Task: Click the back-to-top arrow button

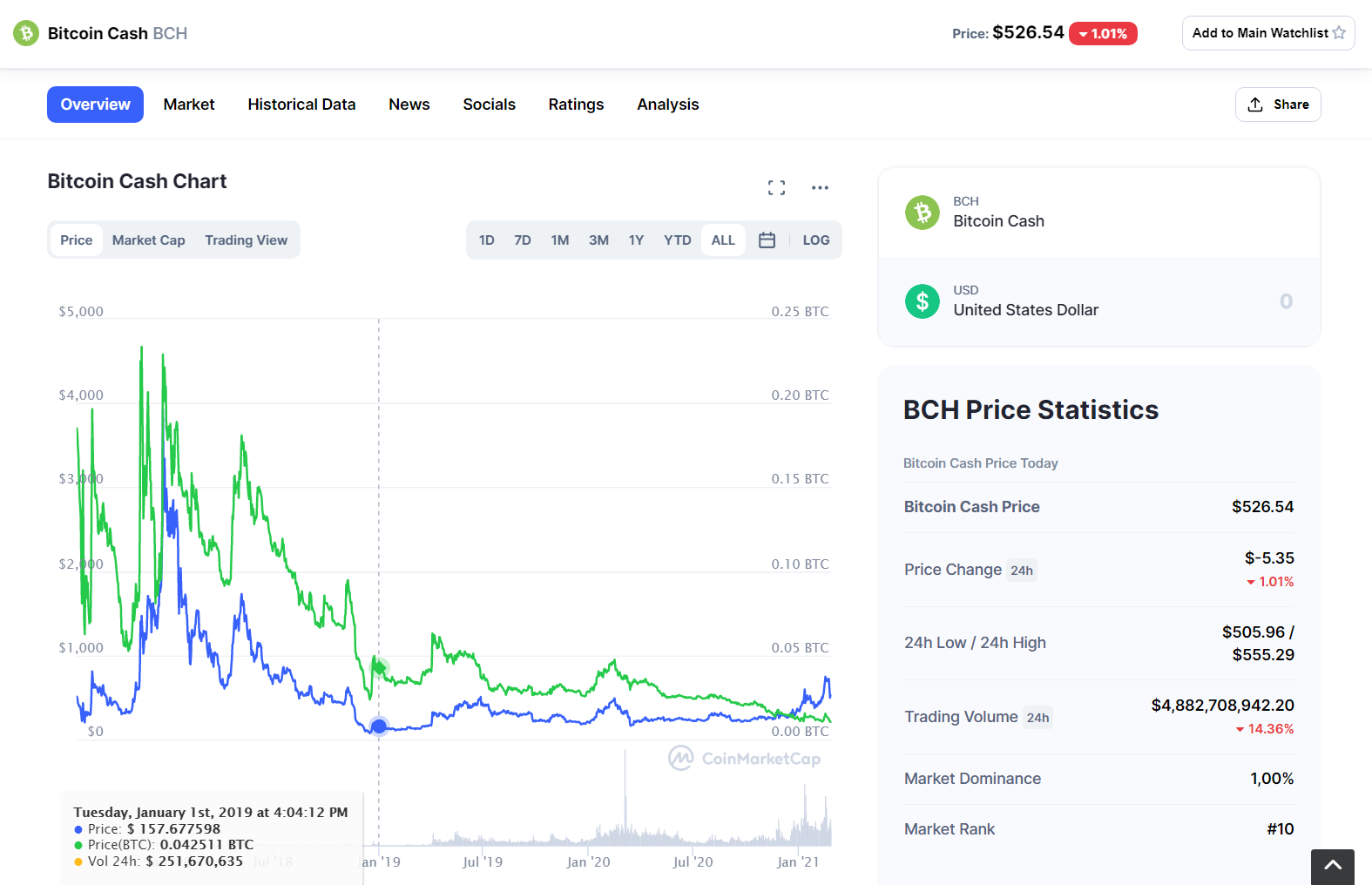Action: 1333,867
